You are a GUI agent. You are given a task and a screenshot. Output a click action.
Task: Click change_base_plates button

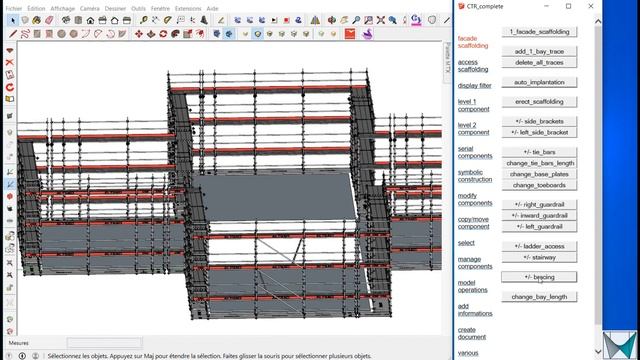pyautogui.click(x=539, y=174)
